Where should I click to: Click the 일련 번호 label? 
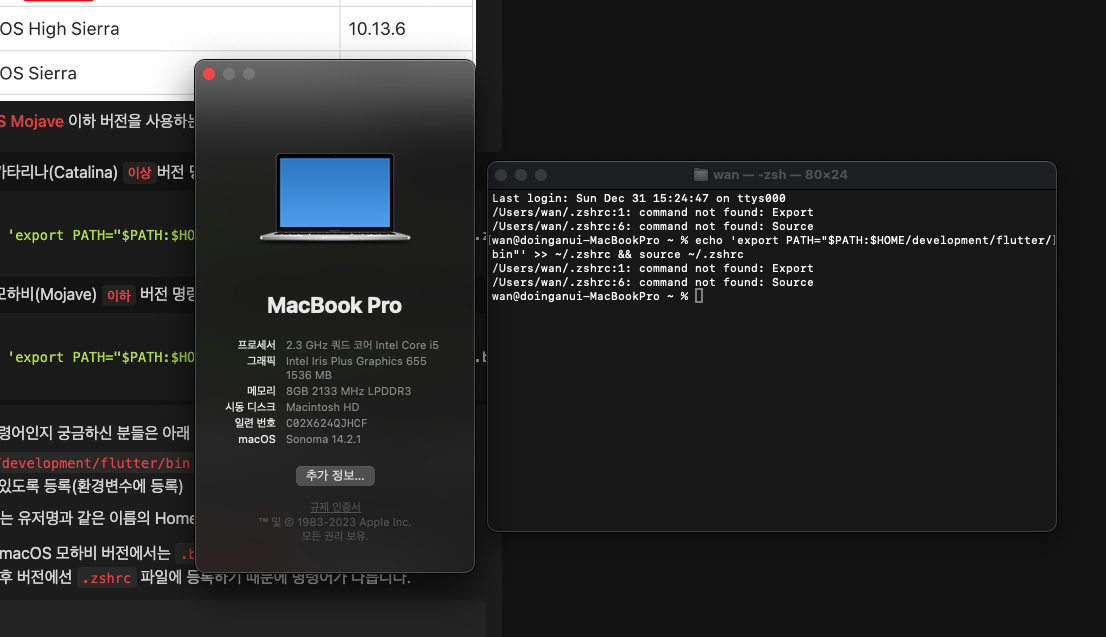[255, 423]
